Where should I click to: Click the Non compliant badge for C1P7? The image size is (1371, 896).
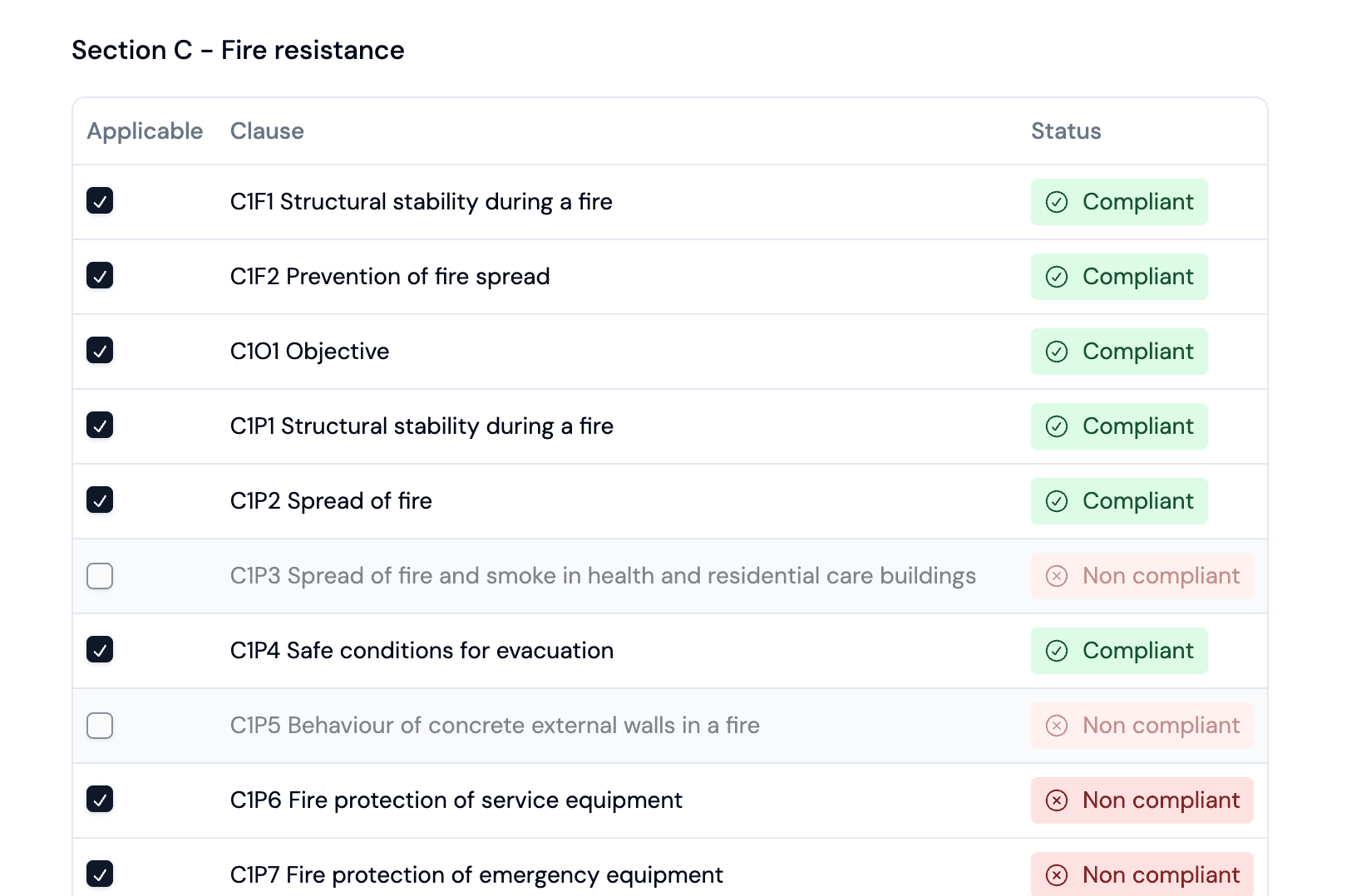point(1142,874)
